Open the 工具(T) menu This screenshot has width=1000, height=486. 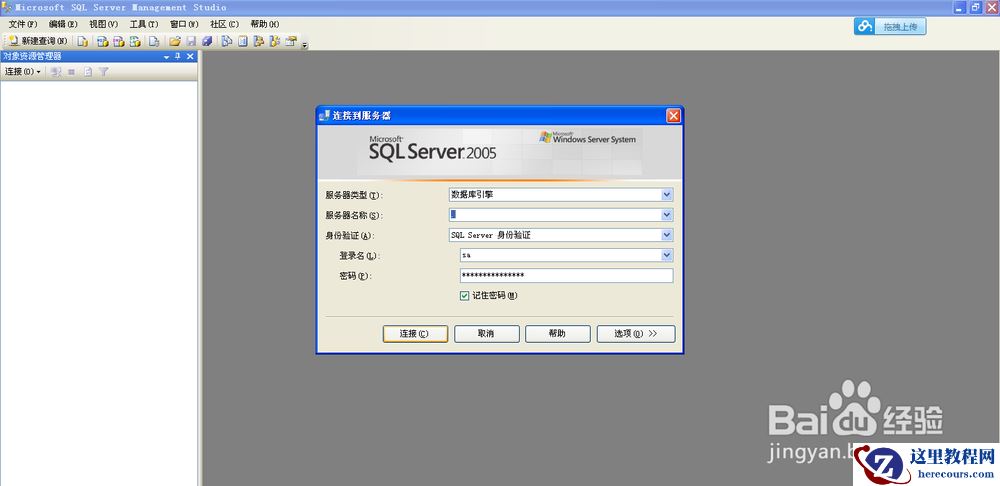point(143,24)
